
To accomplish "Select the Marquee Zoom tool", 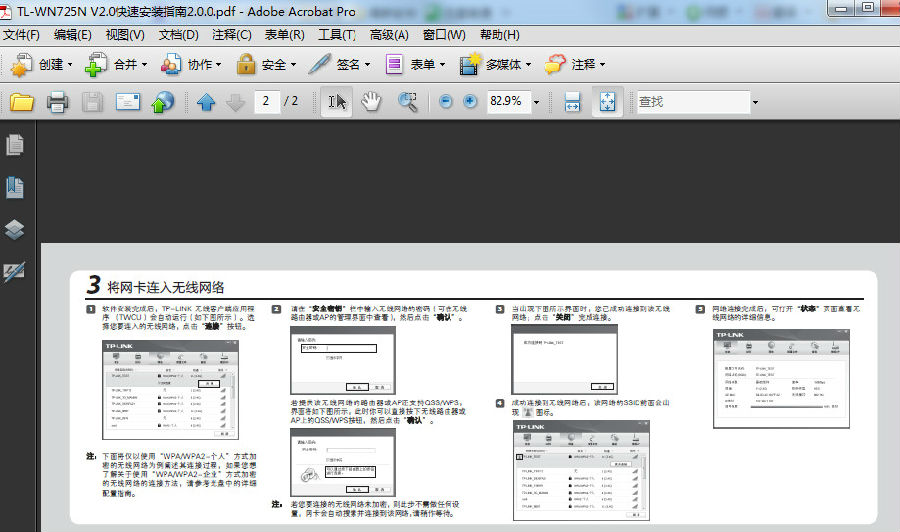I will [407, 102].
